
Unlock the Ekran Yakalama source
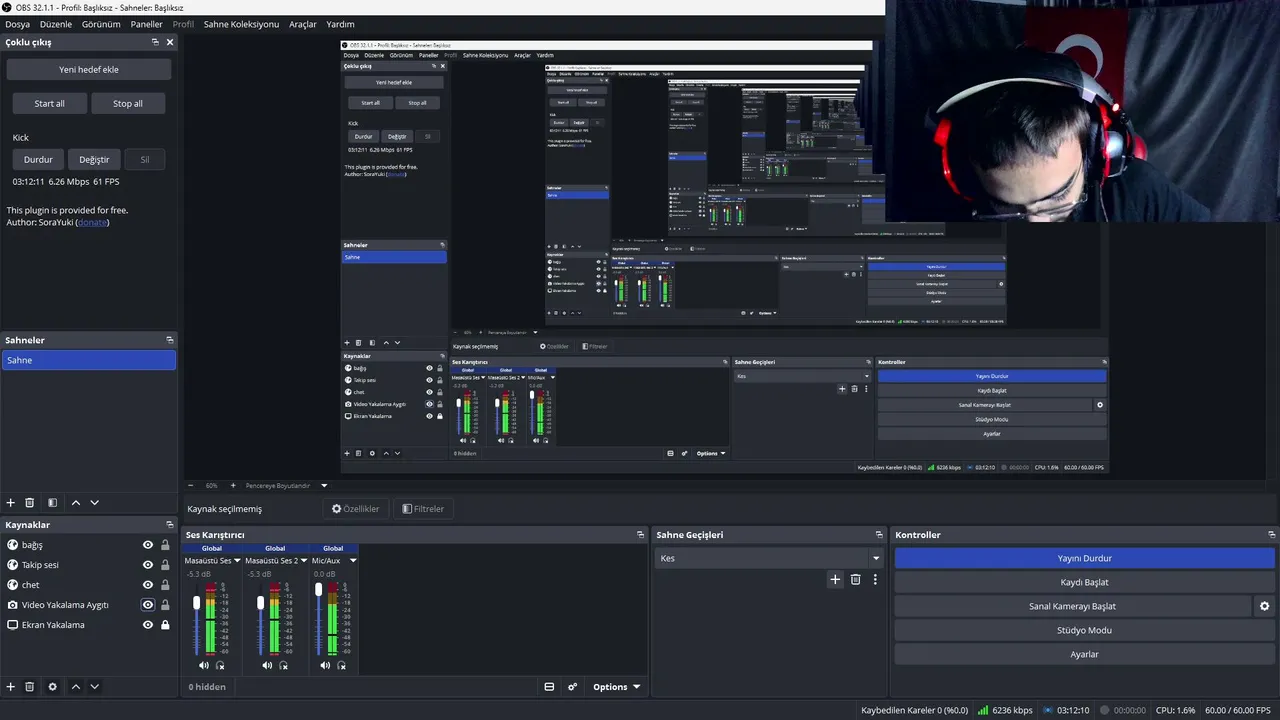point(165,625)
